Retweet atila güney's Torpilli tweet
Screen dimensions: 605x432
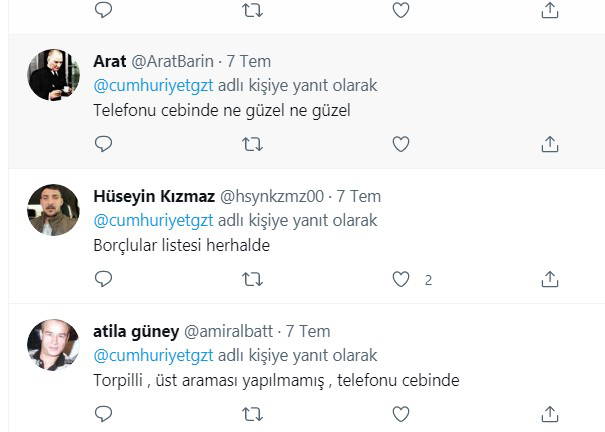coord(252,413)
